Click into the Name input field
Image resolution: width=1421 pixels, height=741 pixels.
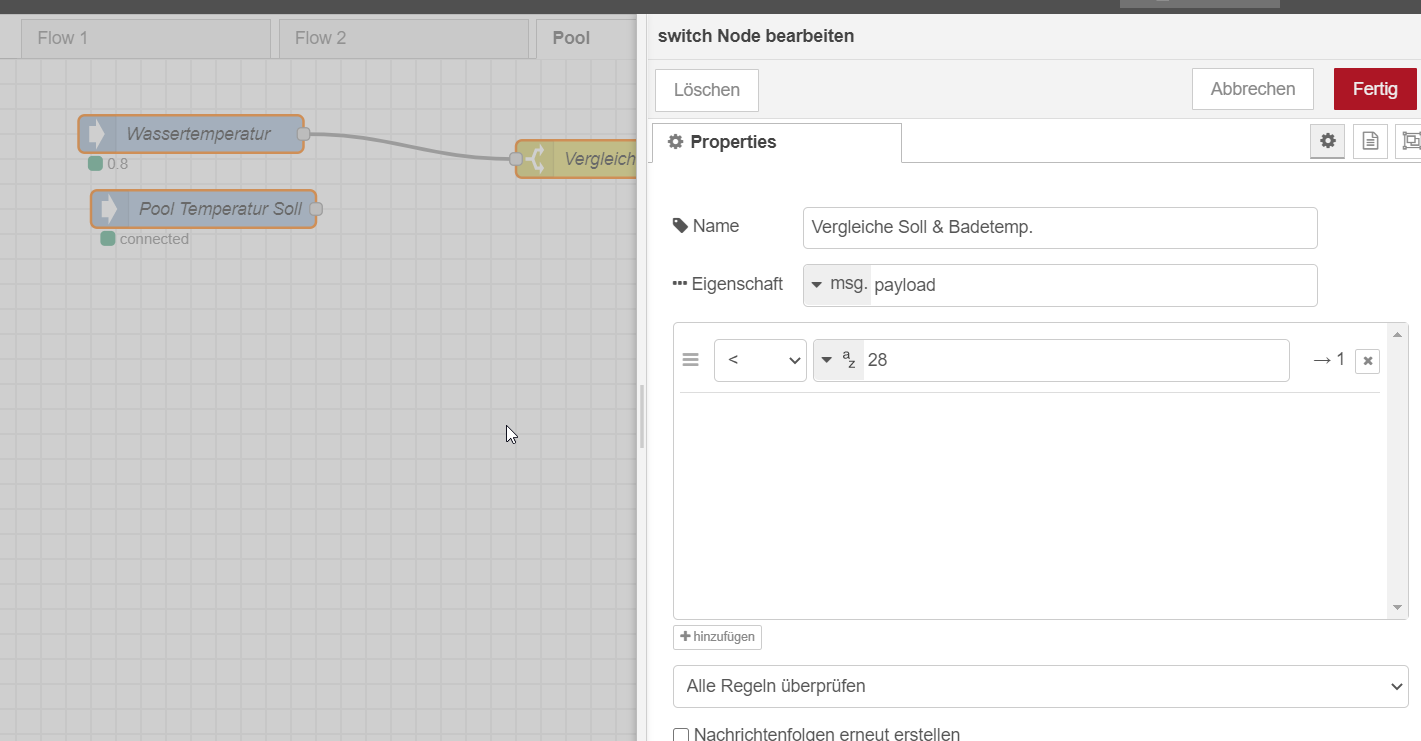pos(1060,227)
